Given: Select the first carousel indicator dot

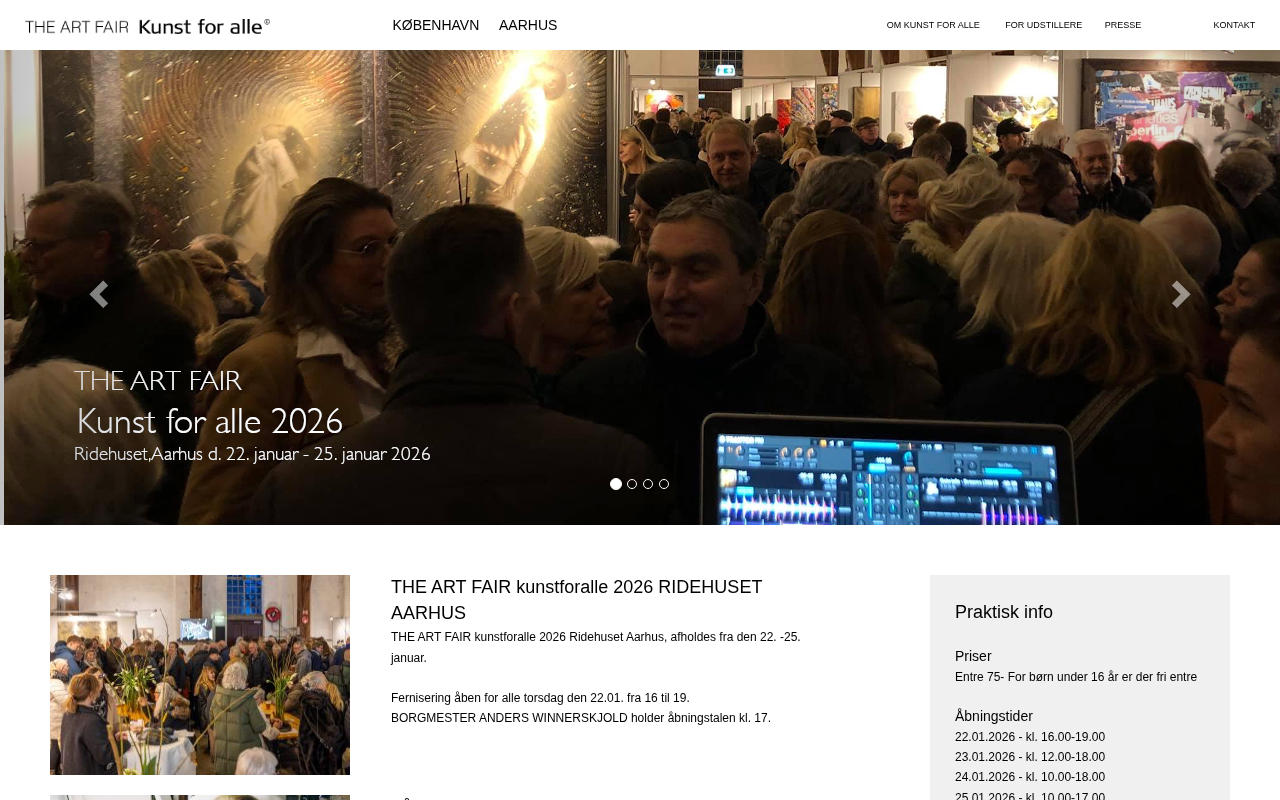Looking at the screenshot, I should pos(616,484).
